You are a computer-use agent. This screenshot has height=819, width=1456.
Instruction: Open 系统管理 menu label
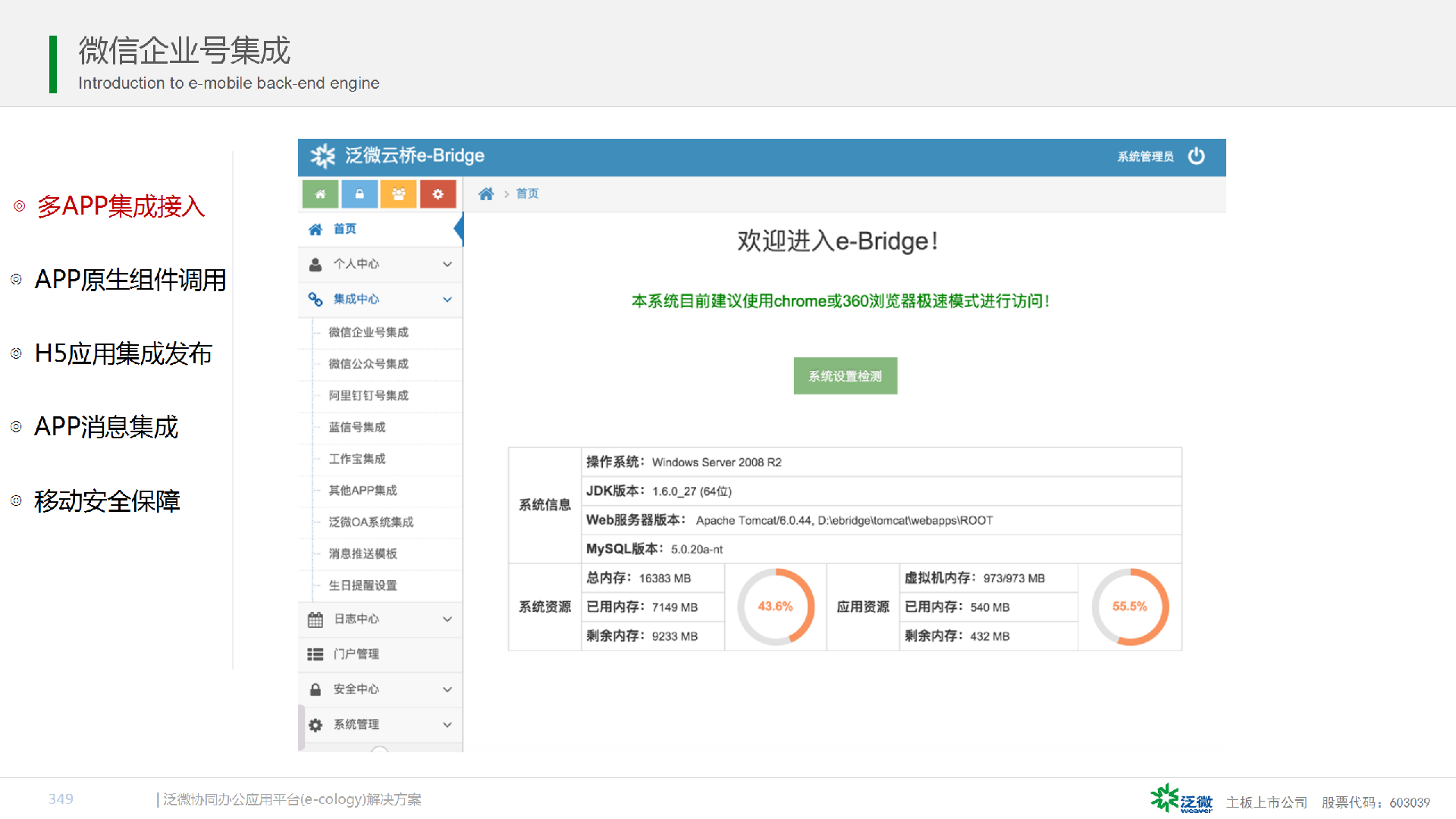[356, 725]
